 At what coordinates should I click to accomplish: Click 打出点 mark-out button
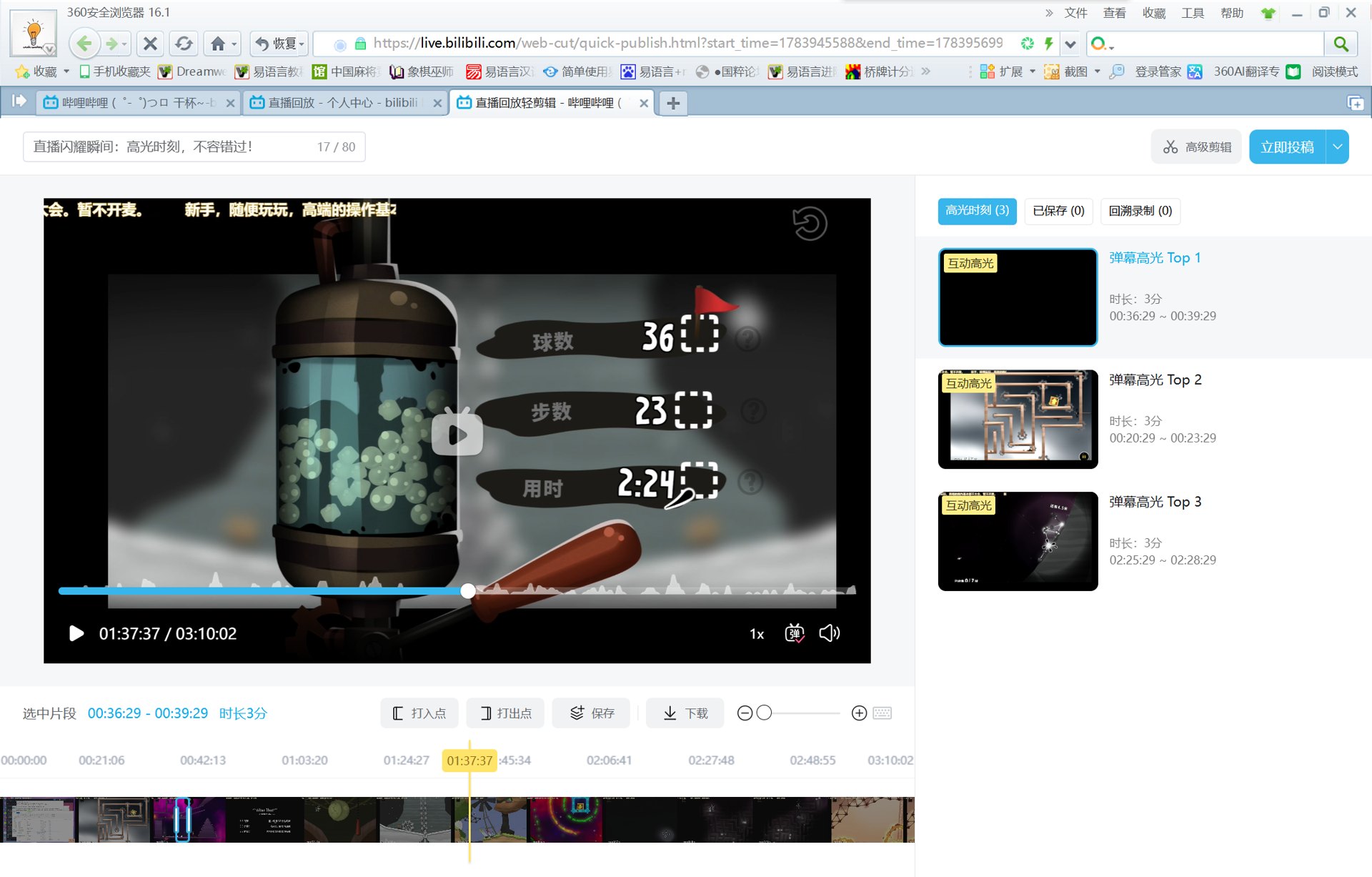point(505,713)
